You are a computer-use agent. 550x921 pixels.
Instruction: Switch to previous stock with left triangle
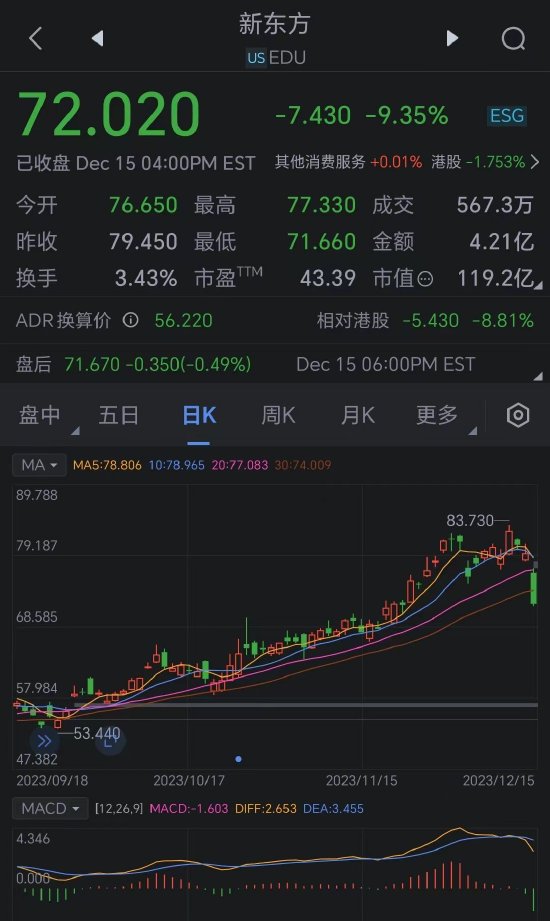[x=98, y=38]
